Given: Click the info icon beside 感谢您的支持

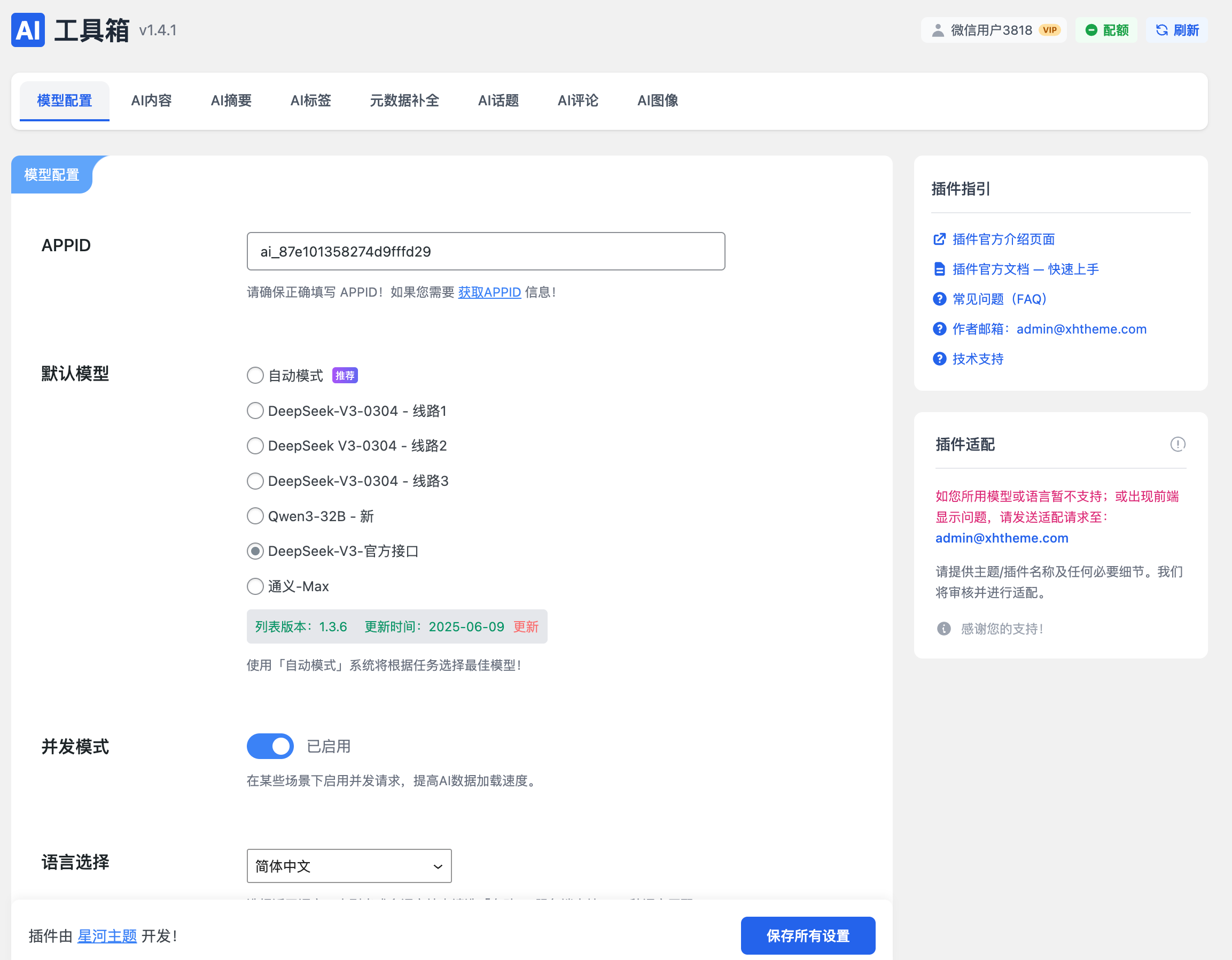Looking at the screenshot, I should click(x=944, y=629).
